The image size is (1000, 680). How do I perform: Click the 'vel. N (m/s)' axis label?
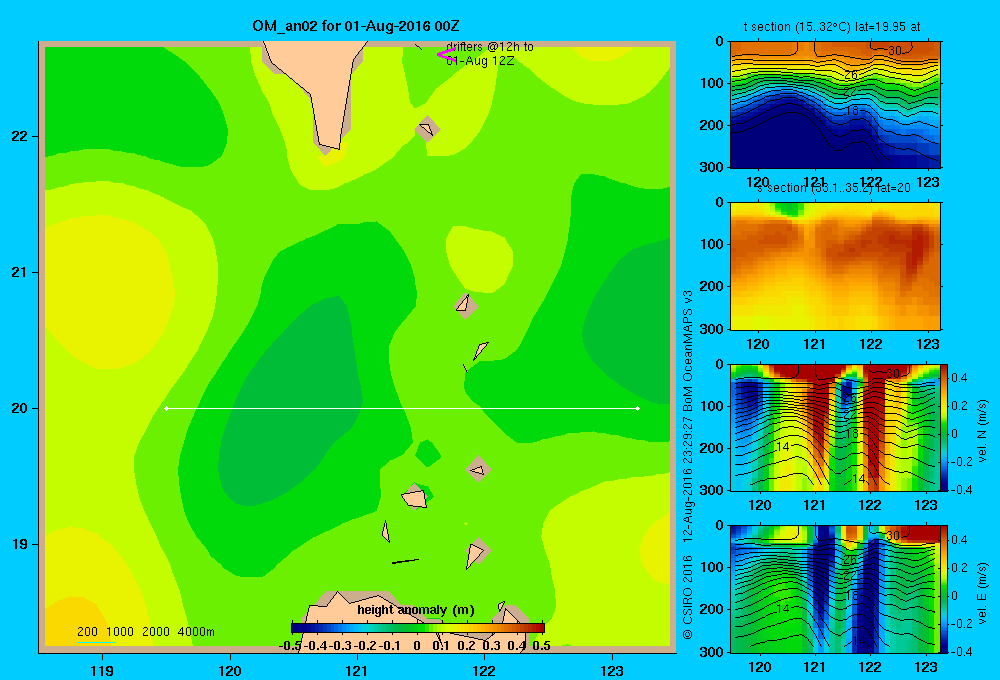tap(983, 431)
